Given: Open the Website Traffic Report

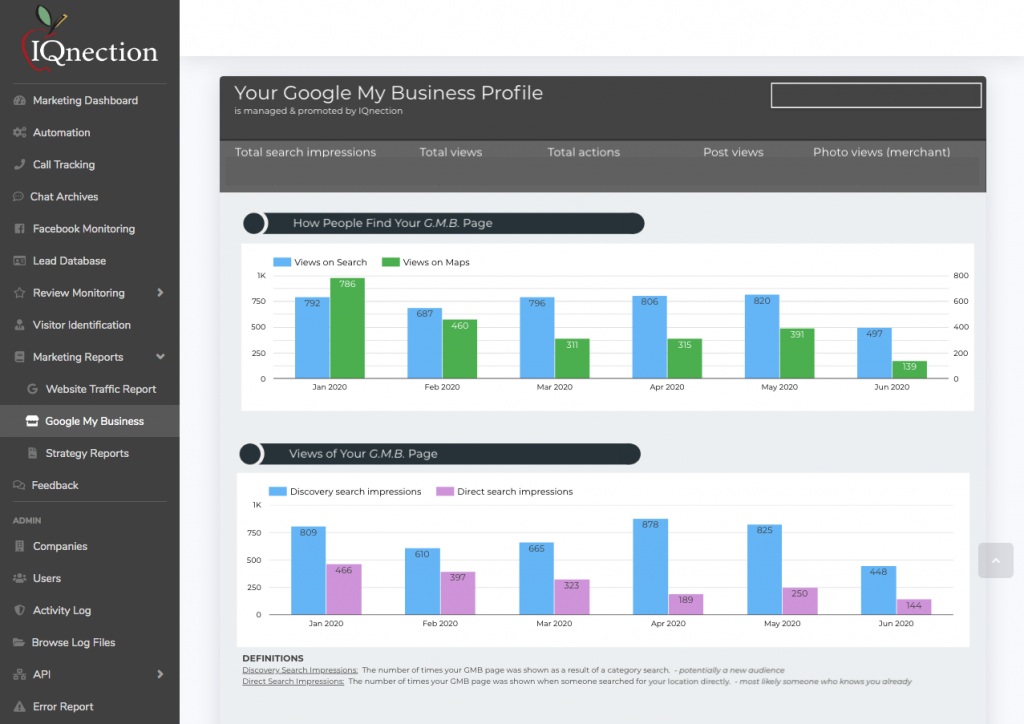Looking at the screenshot, I should click(x=101, y=389).
